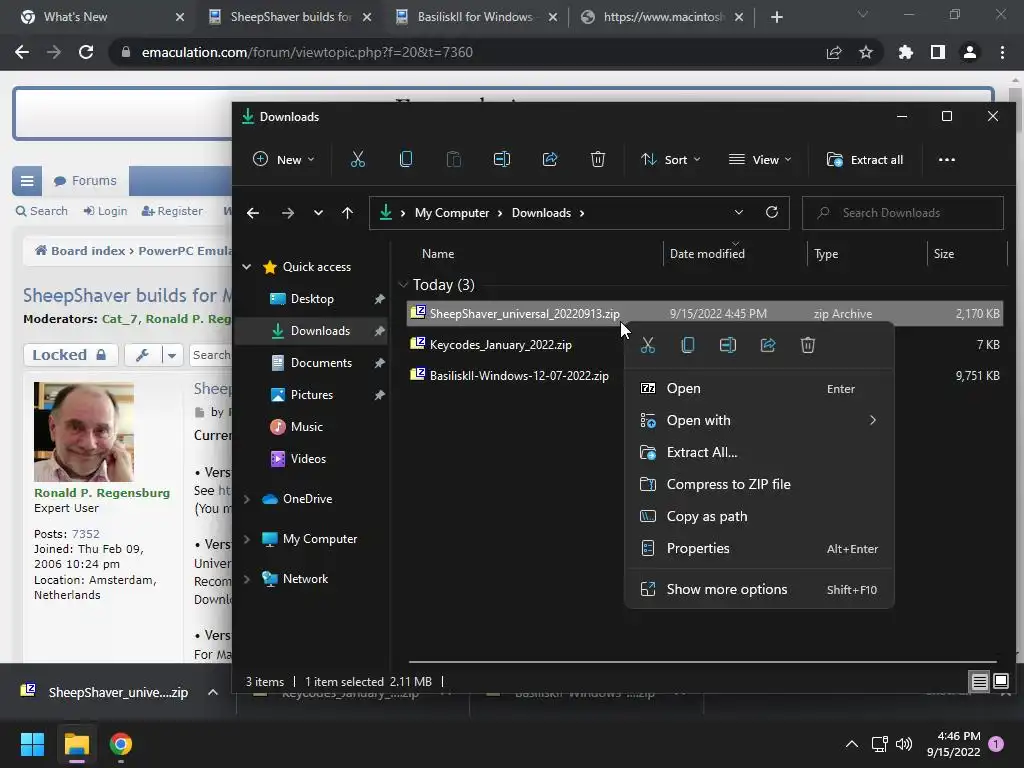Click Chrome address bar URL
The width and height of the screenshot is (1024, 768).
(307, 52)
